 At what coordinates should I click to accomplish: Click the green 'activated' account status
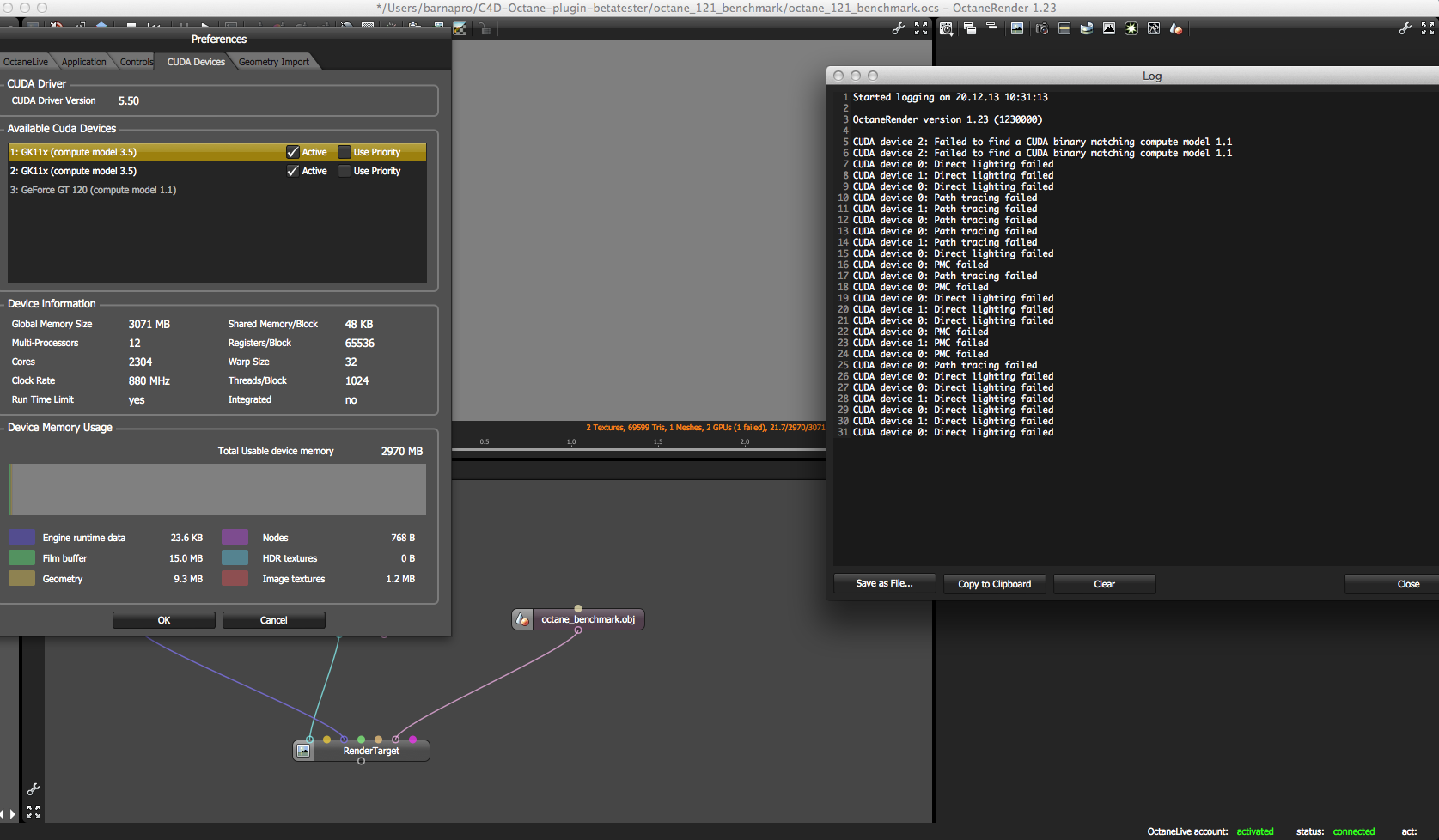(1255, 831)
